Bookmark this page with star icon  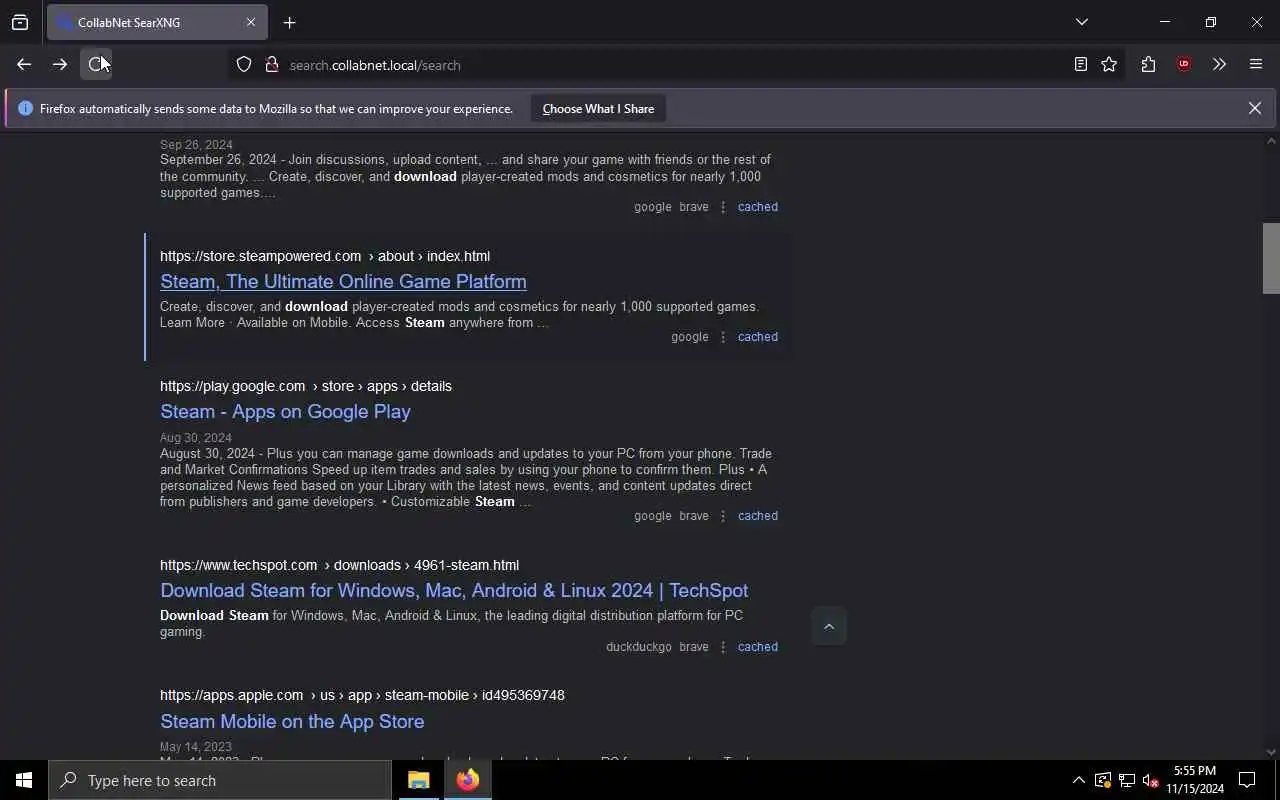click(1109, 65)
